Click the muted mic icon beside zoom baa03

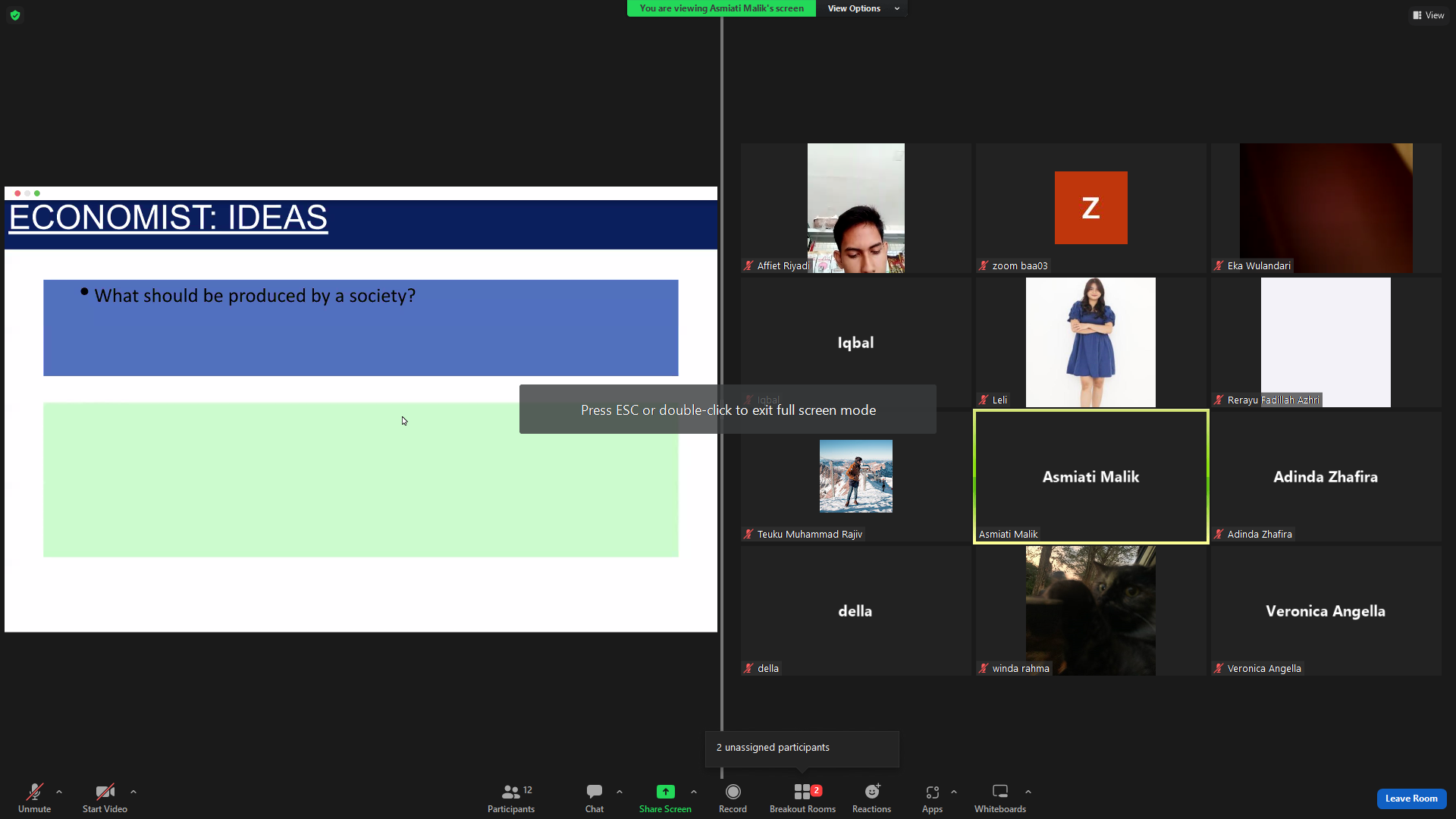[x=984, y=265]
